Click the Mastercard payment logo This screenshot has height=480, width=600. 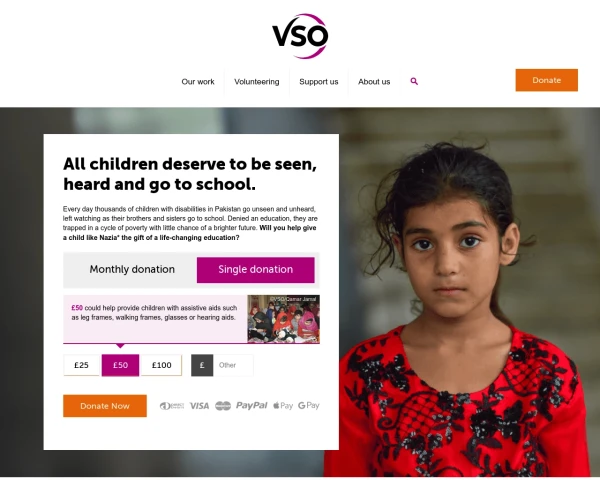click(x=223, y=406)
